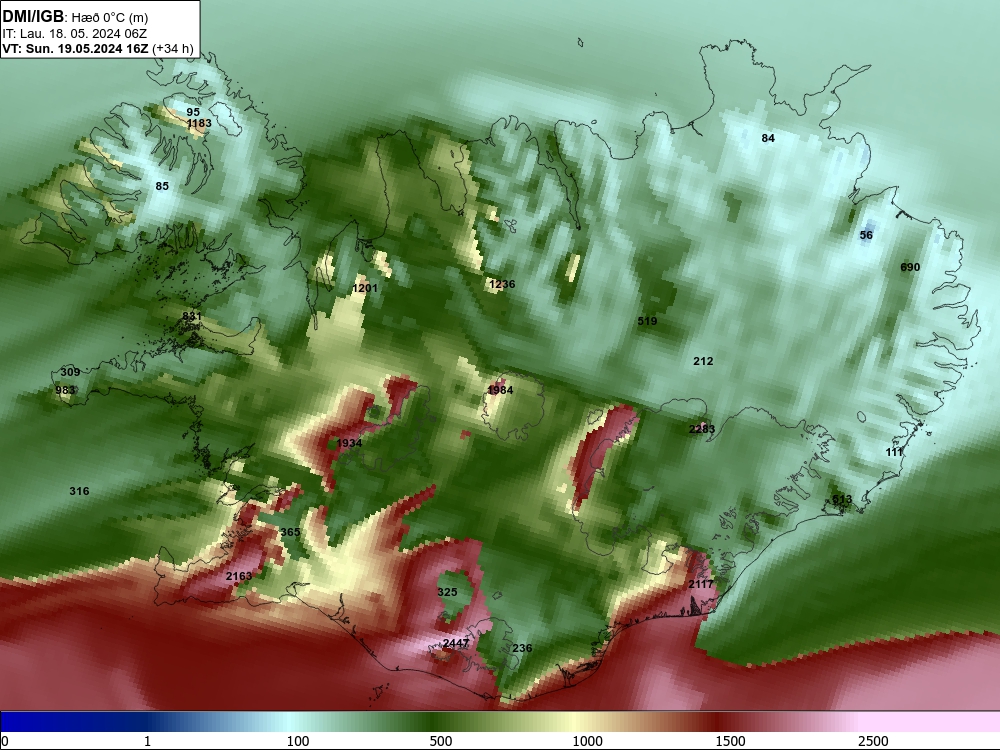The image size is (1000, 750).
Task: Click the 365 value in the southwest
Action: click(290, 533)
